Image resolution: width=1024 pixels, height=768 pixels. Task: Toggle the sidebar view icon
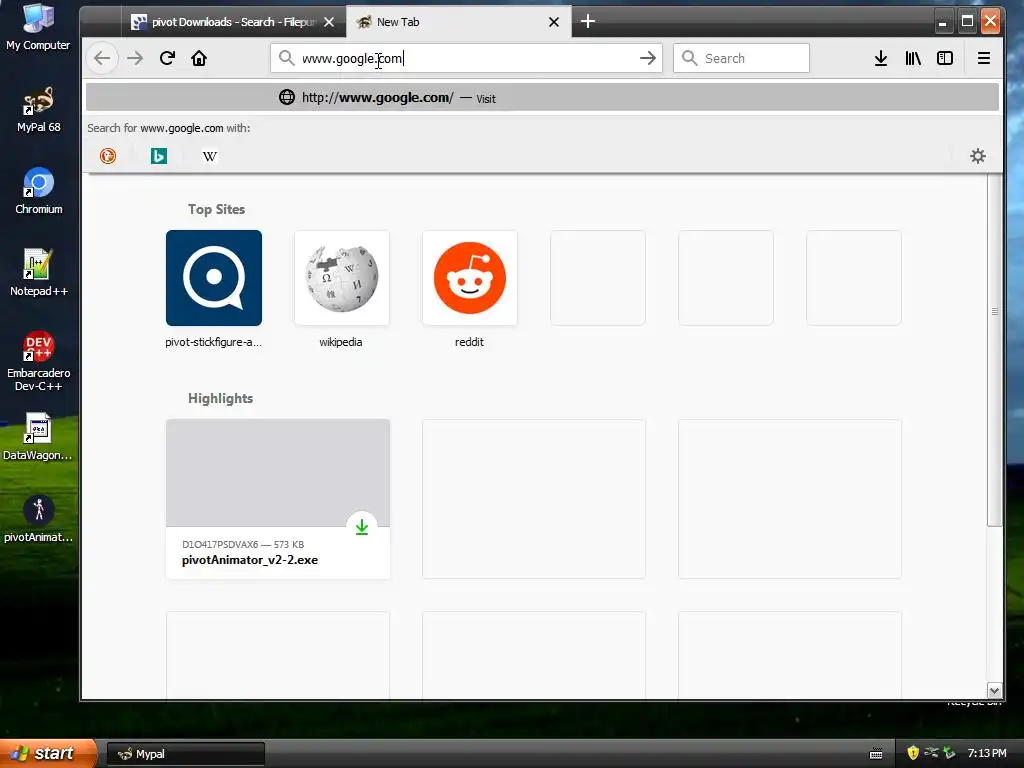click(x=945, y=58)
